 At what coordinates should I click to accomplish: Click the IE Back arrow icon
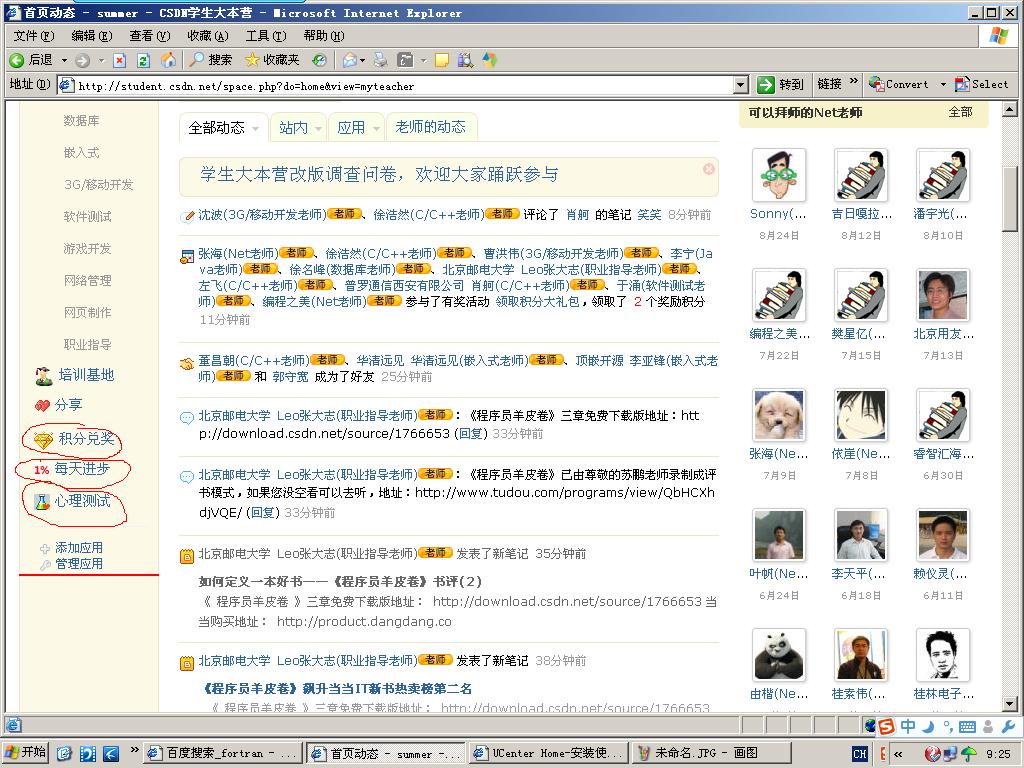(x=16, y=60)
